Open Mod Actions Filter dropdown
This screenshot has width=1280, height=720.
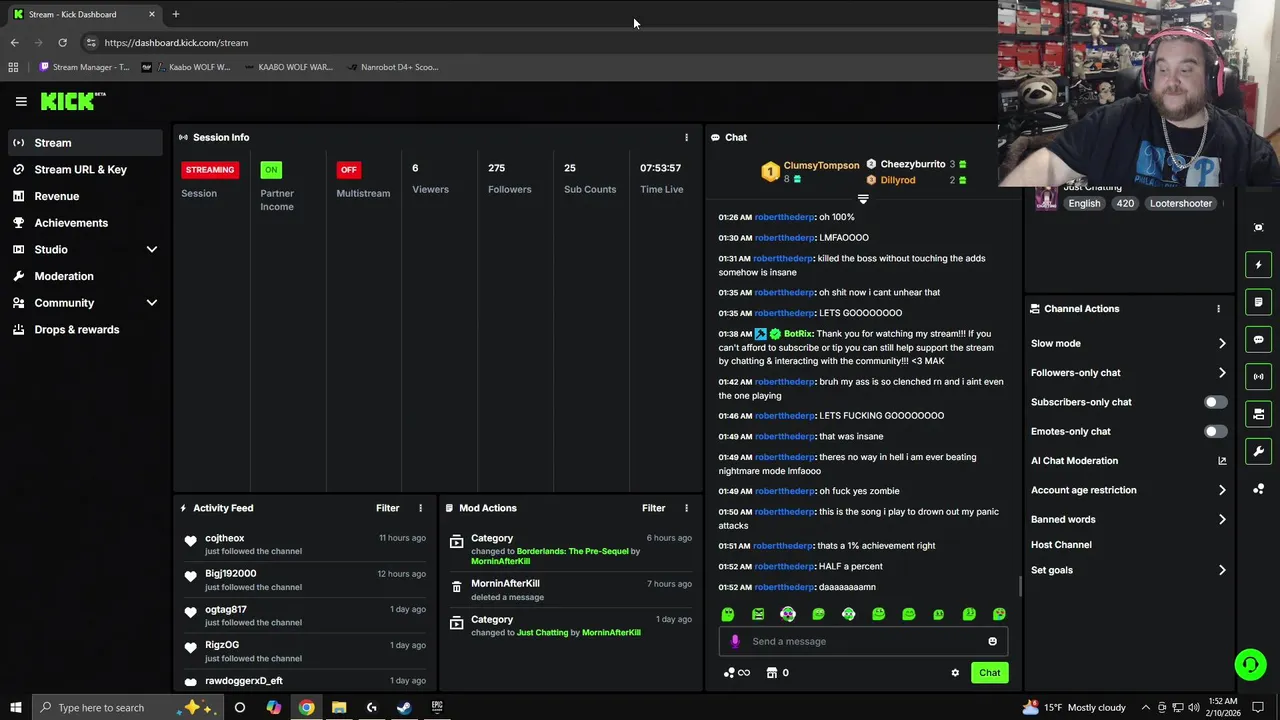pos(653,508)
